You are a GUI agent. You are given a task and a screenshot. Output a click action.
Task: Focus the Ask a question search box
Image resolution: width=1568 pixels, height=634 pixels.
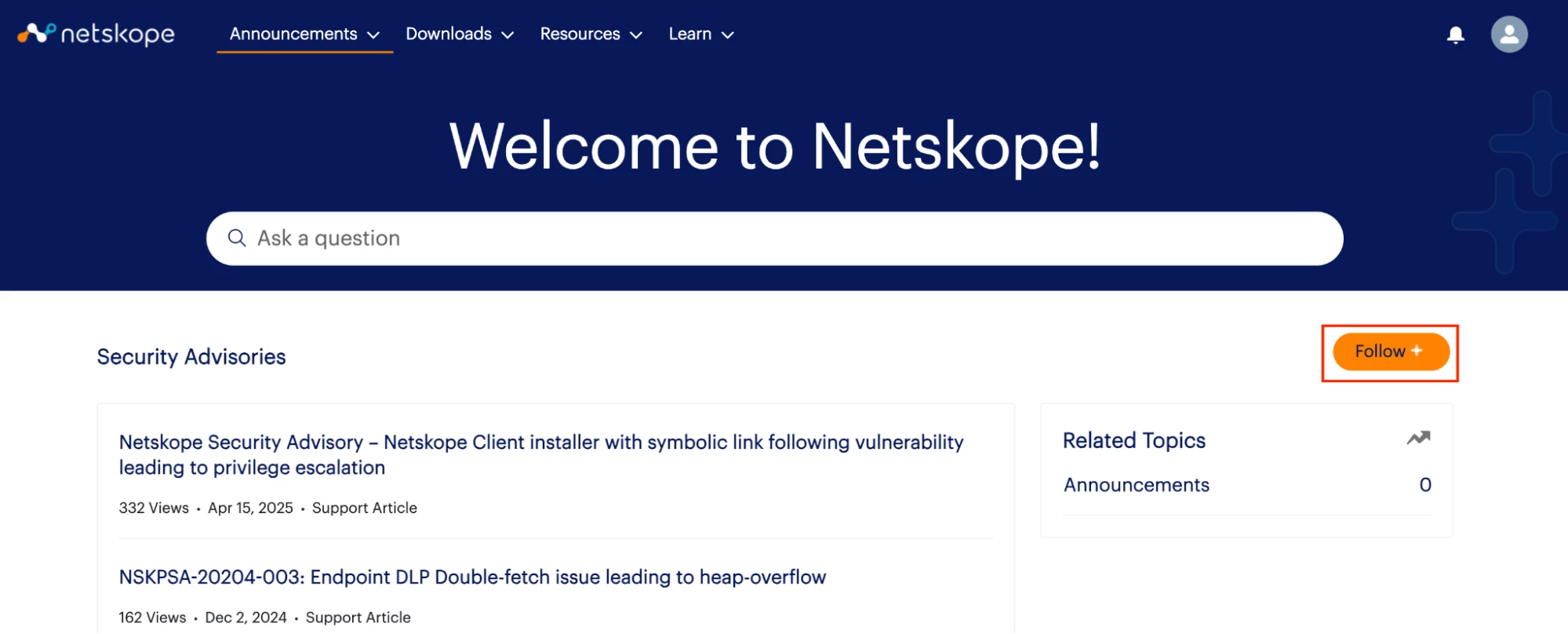click(x=774, y=239)
